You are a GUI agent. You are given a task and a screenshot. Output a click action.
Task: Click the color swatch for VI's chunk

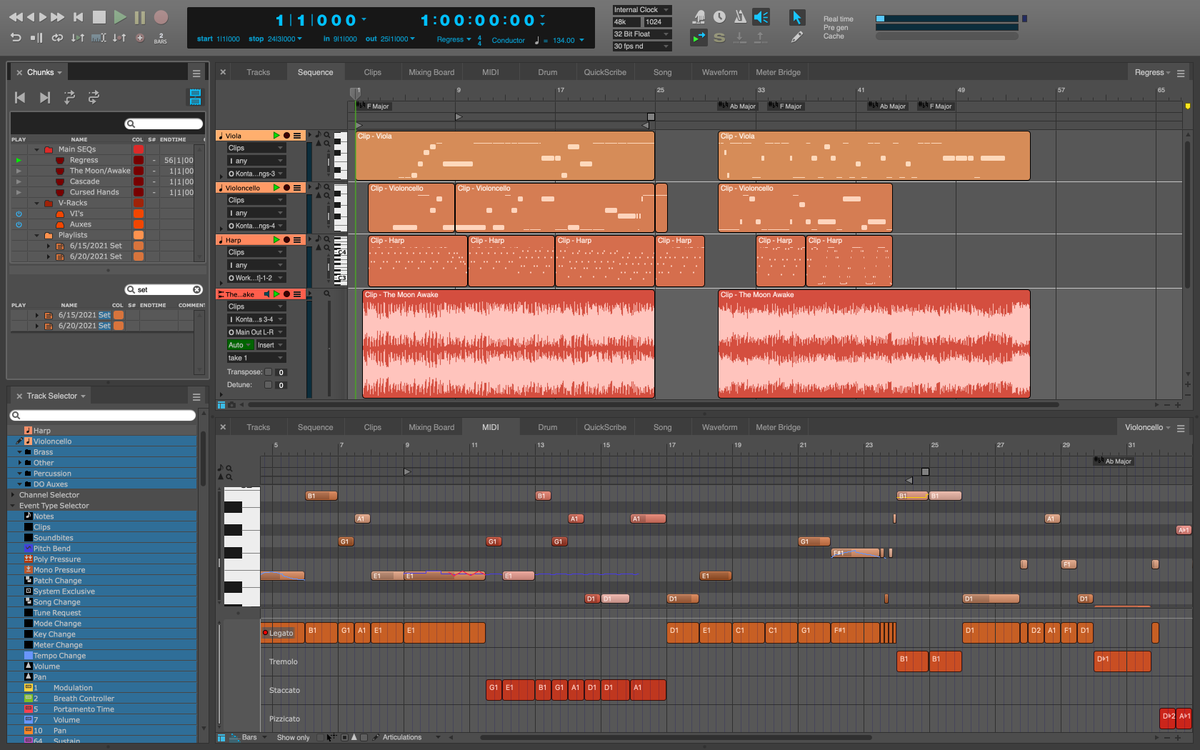138,214
